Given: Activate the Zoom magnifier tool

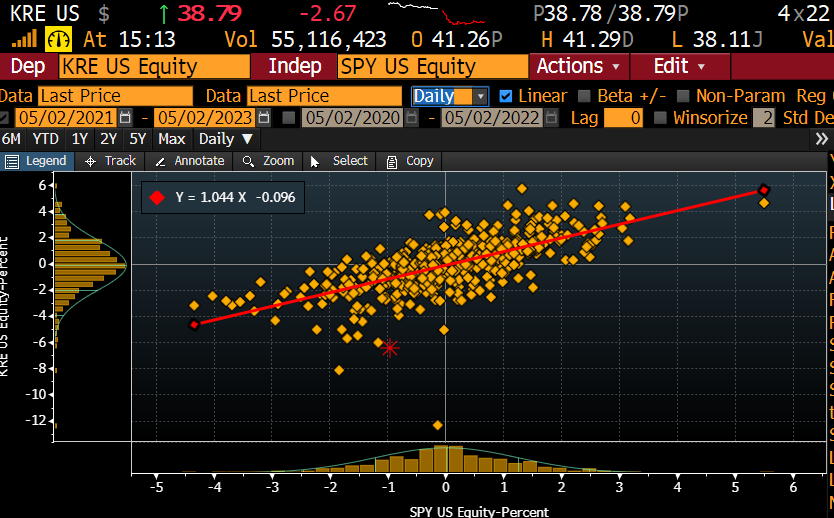Looking at the screenshot, I should point(268,161).
